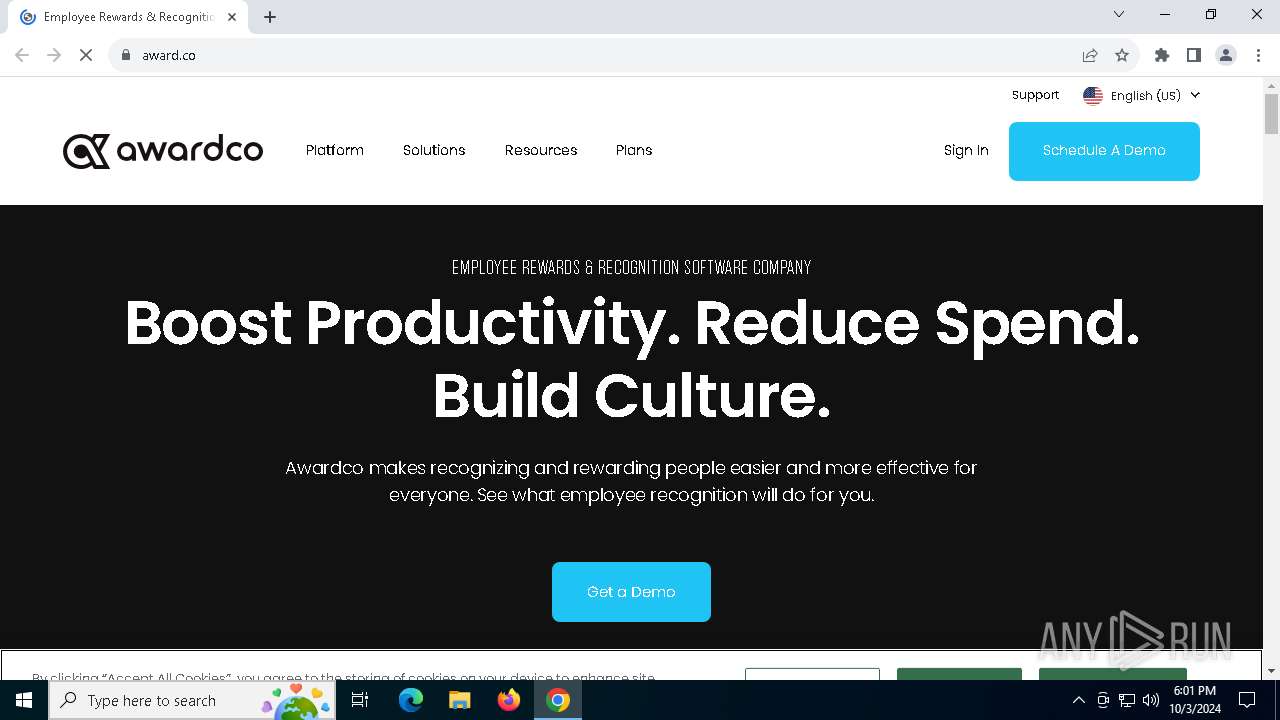Launch Microsoft Edge from taskbar
This screenshot has height=720, width=1280.
pyautogui.click(x=411, y=700)
